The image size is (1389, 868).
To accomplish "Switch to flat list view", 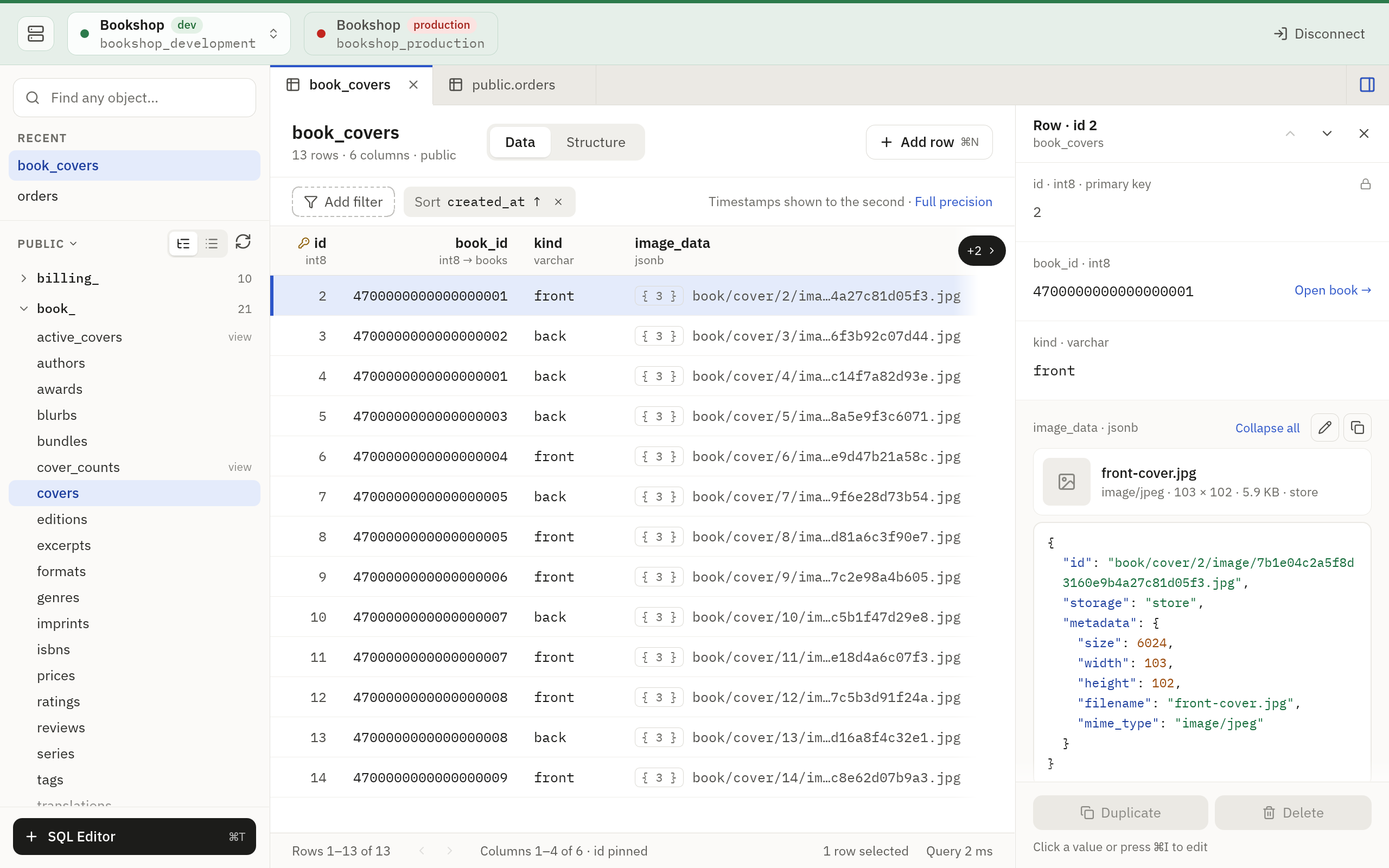I will tap(212, 244).
